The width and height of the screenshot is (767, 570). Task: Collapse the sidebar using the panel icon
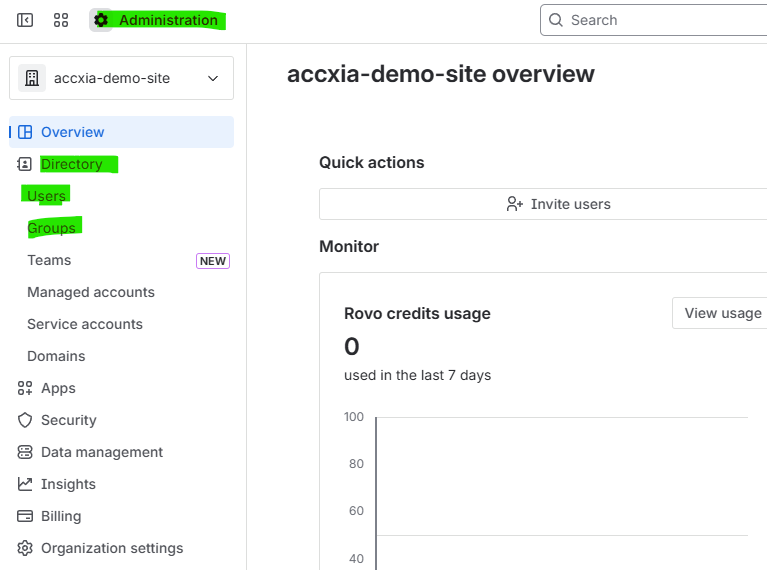[x=25, y=20]
